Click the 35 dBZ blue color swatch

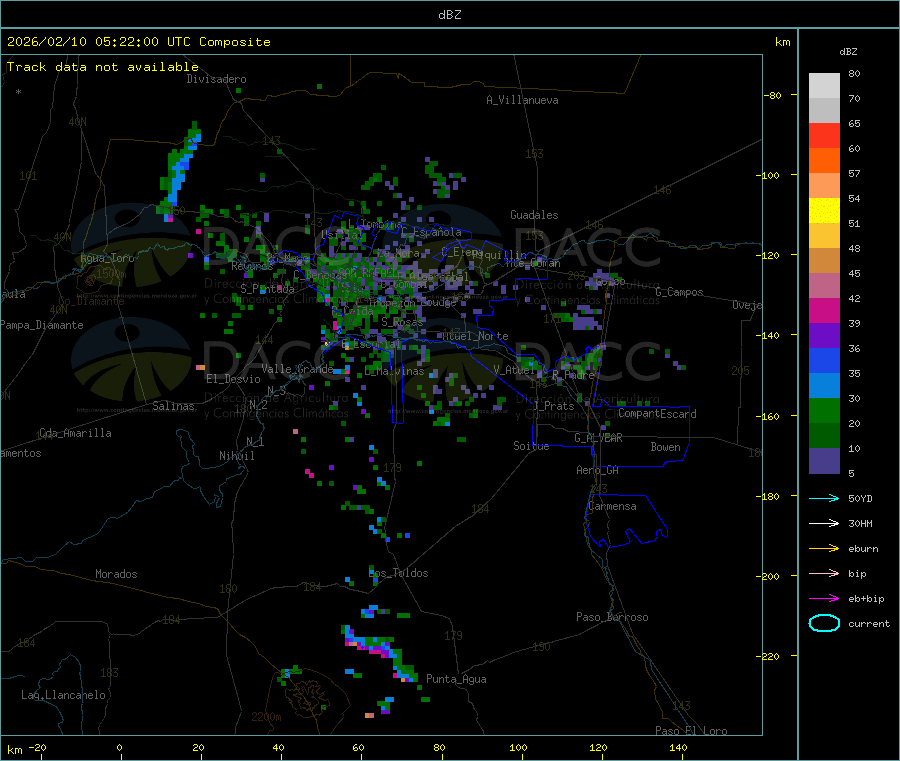coord(824,360)
